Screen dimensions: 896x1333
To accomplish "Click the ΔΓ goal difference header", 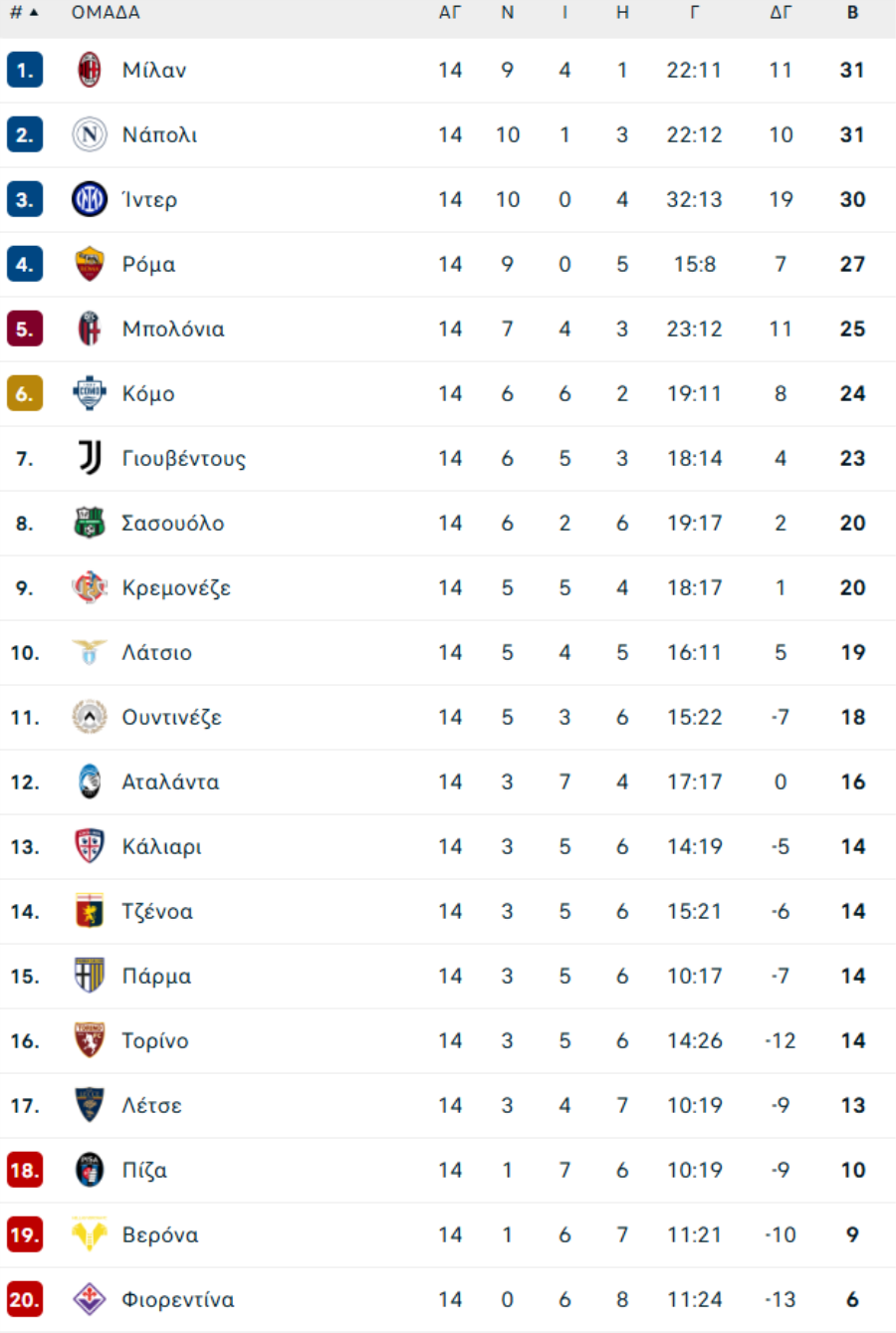I will pos(781,13).
